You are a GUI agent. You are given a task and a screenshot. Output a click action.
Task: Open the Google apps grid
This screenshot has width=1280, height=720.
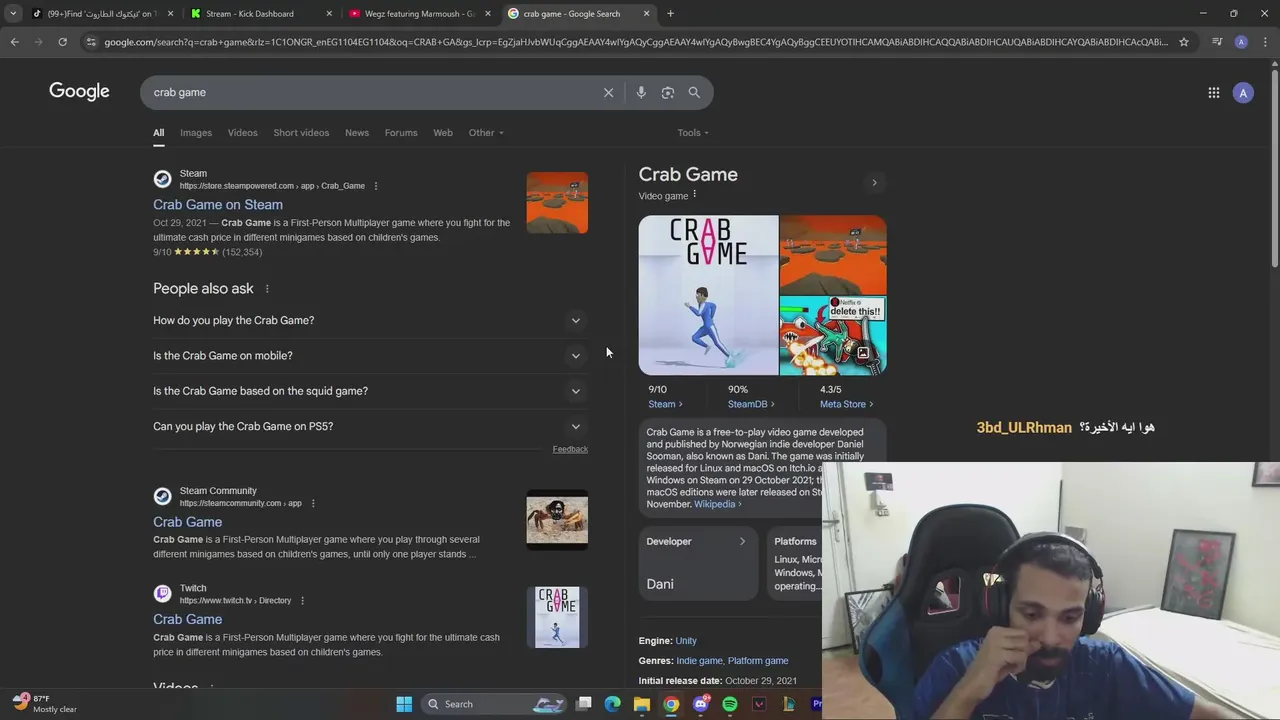[x=1214, y=93]
